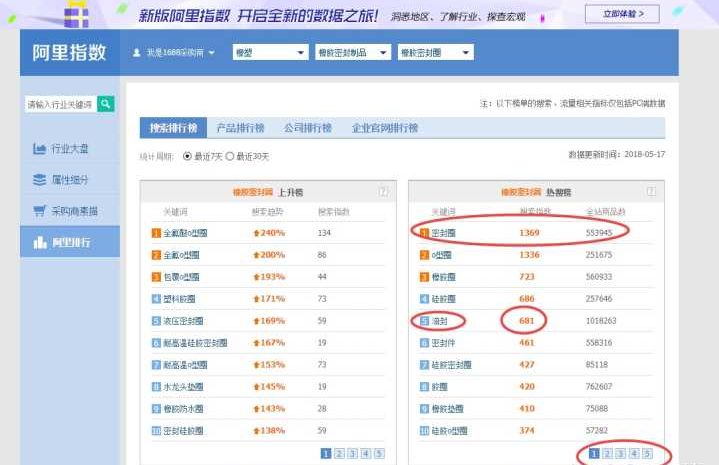
Task: Go to page 4 of 热搜榜
Action: 634,454
